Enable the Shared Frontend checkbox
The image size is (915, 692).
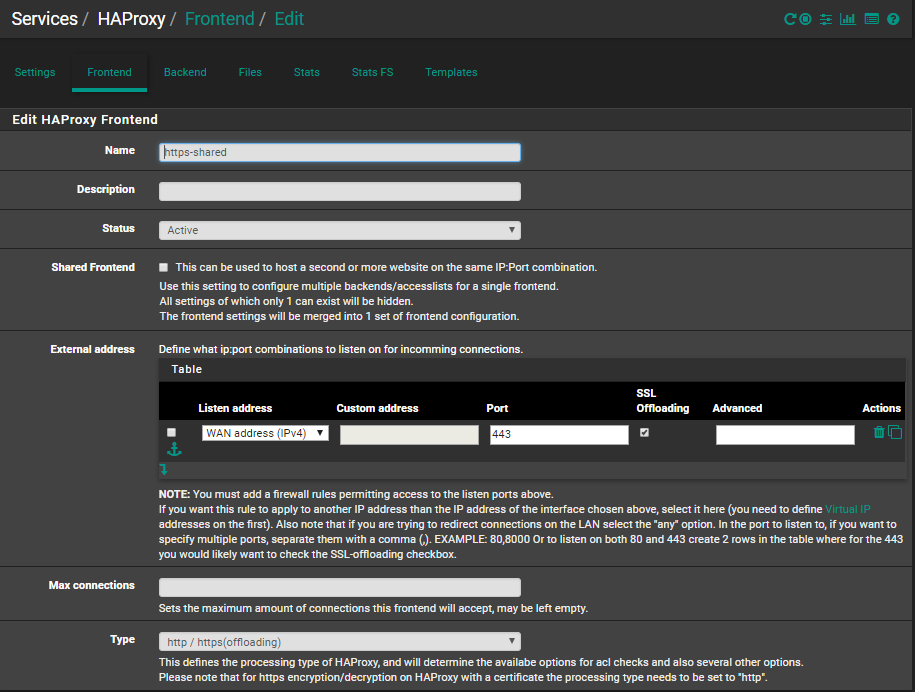pyautogui.click(x=164, y=268)
